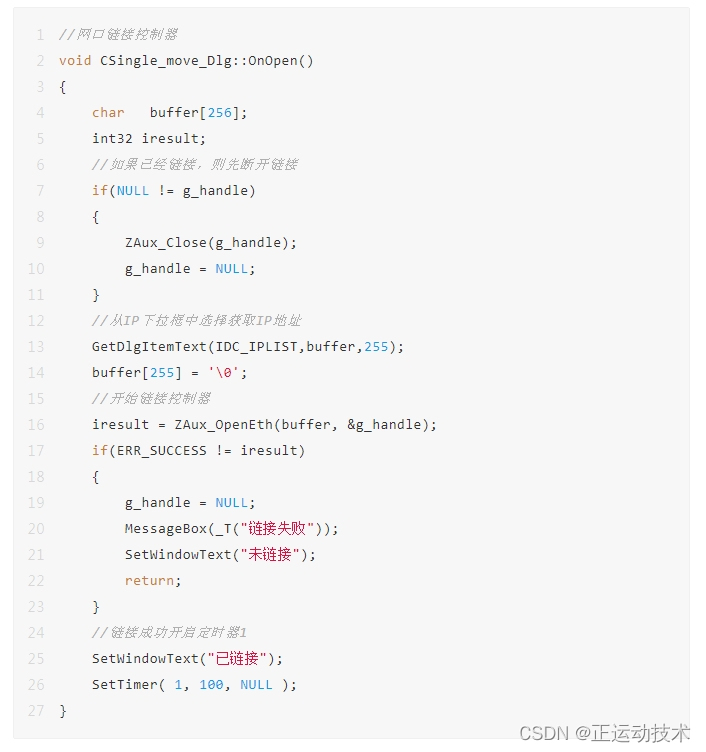This screenshot has height=752, width=706.
Task: Click the char buffer[256] declaration
Action: tap(169, 113)
